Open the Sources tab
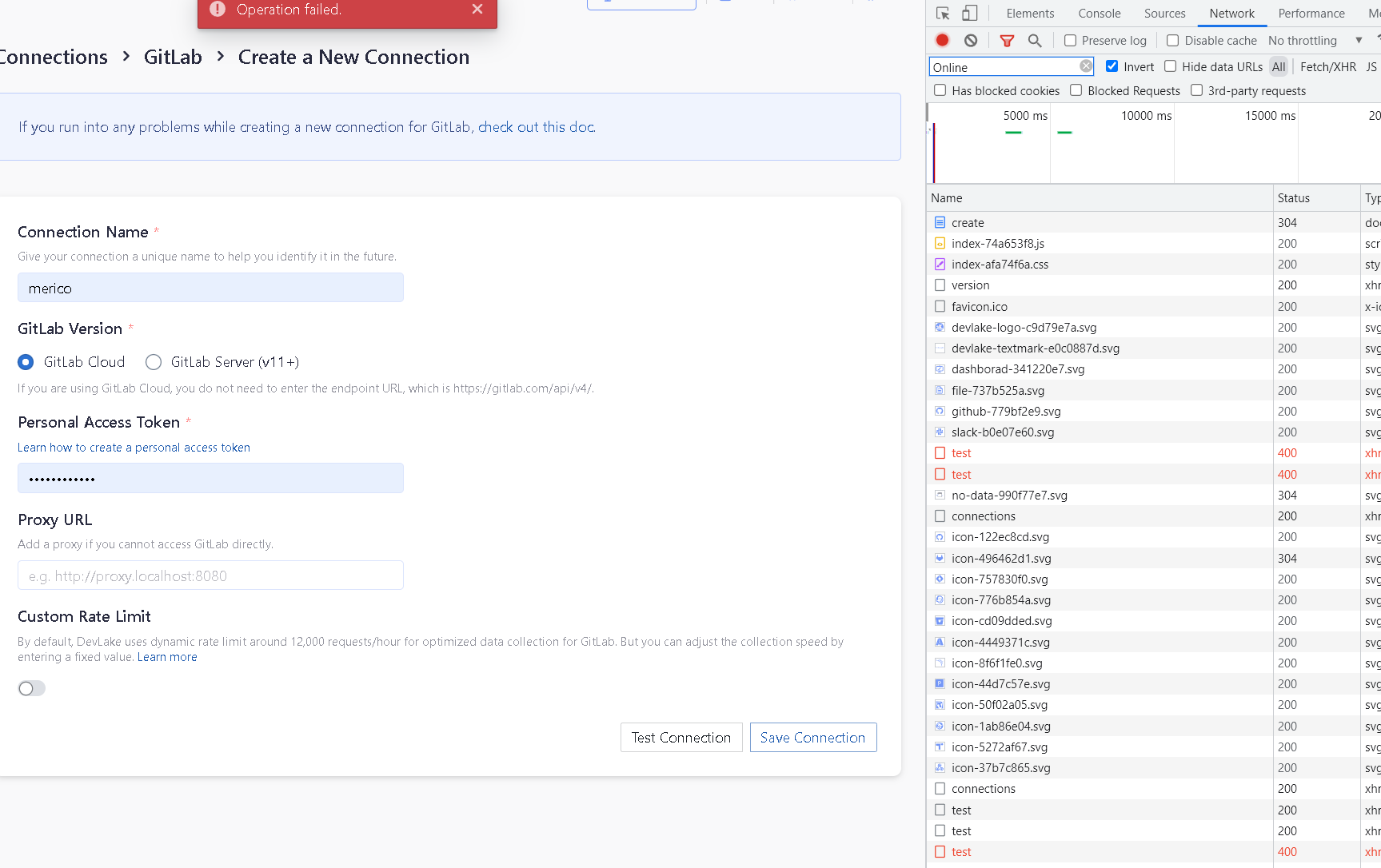This screenshot has height=868, width=1381. pyautogui.click(x=1165, y=14)
